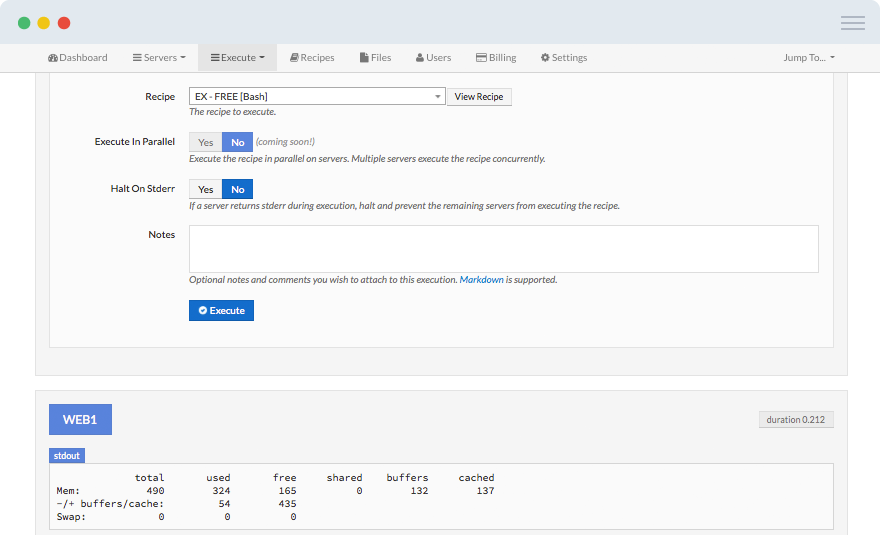Expand the Jump To... dropdown

(x=809, y=57)
